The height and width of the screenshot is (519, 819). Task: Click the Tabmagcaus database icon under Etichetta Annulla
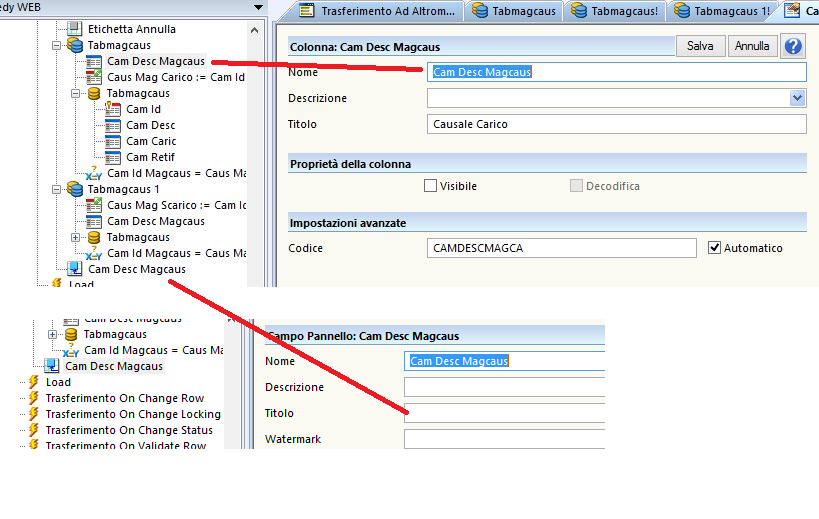click(75, 45)
